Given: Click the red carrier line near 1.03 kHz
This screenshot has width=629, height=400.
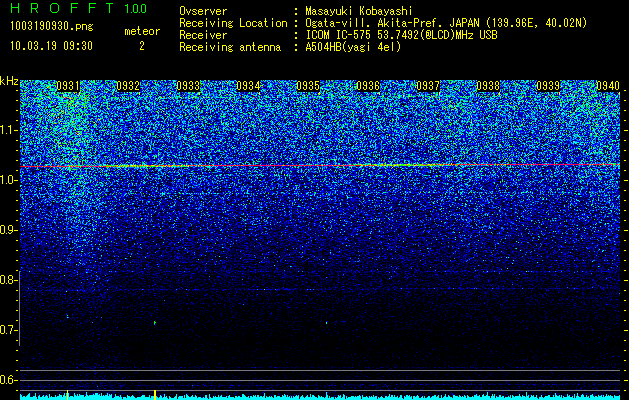Looking at the screenshot, I should coord(320,165).
